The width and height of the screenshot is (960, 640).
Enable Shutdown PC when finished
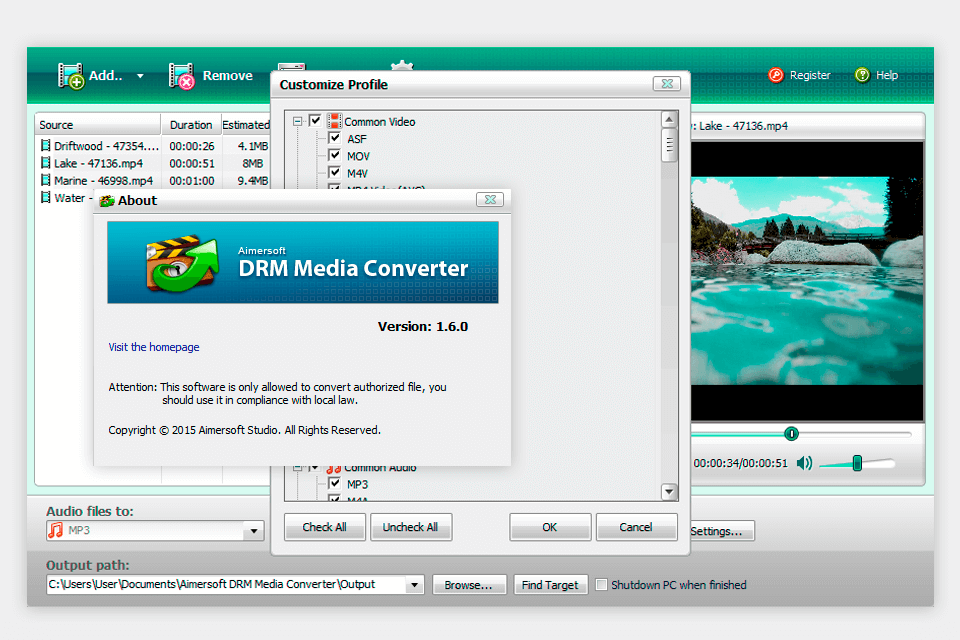coord(602,585)
